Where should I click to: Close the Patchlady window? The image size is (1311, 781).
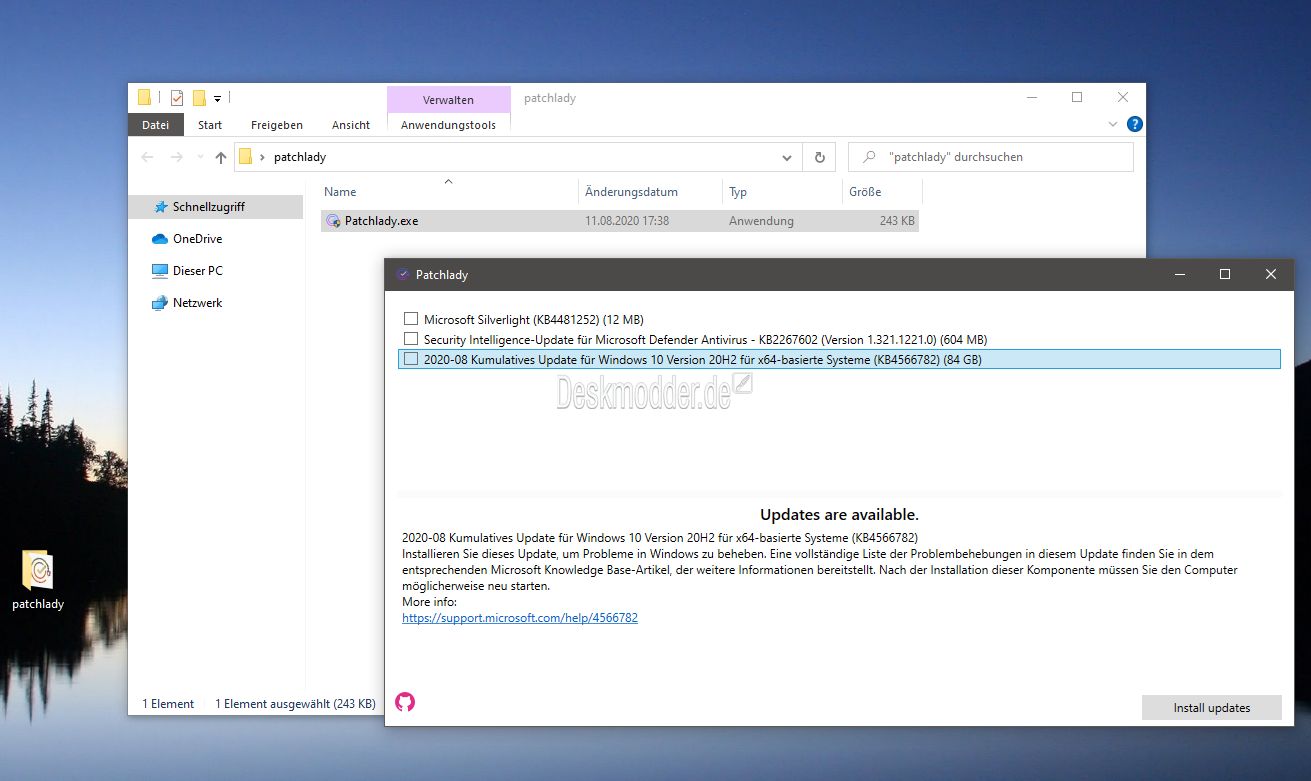[1271, 274]
